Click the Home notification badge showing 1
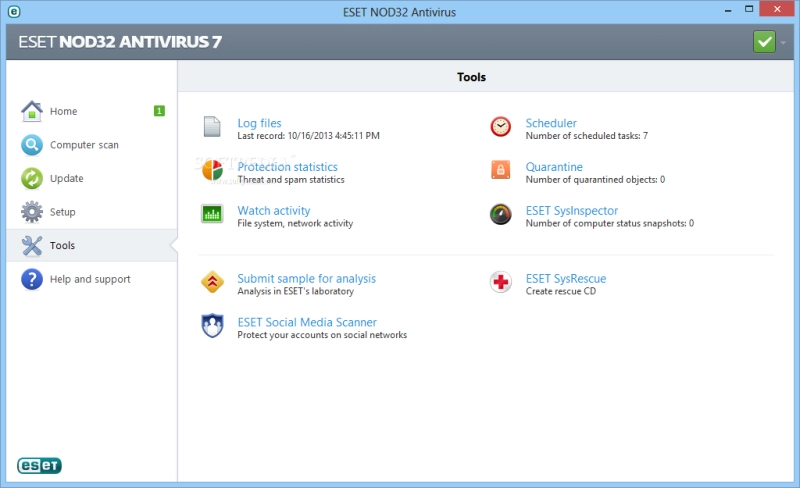This screenshot has height=488, width=800. point(159,111)
